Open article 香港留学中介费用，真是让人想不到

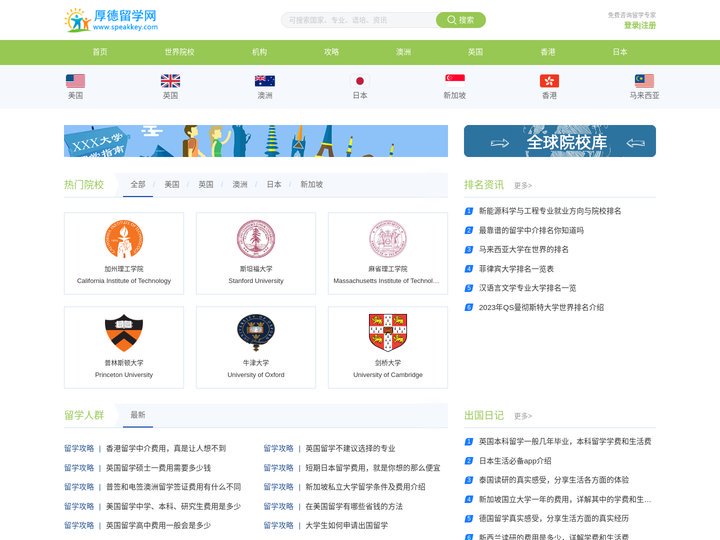(x=166, y=449)
